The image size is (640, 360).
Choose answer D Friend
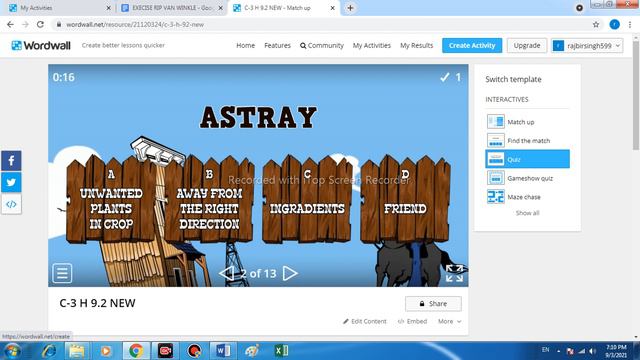click(405, 200)
